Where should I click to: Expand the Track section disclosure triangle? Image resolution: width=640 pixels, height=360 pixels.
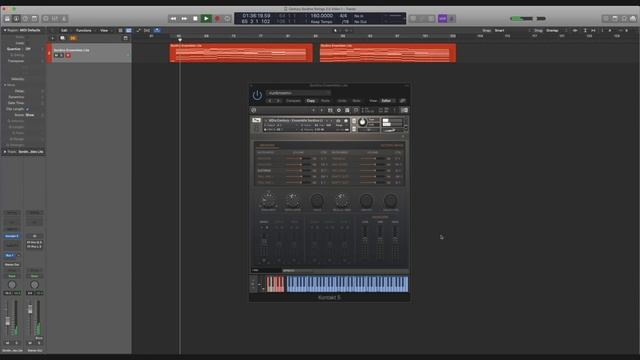pyautogui.click(x=5, y=152)
